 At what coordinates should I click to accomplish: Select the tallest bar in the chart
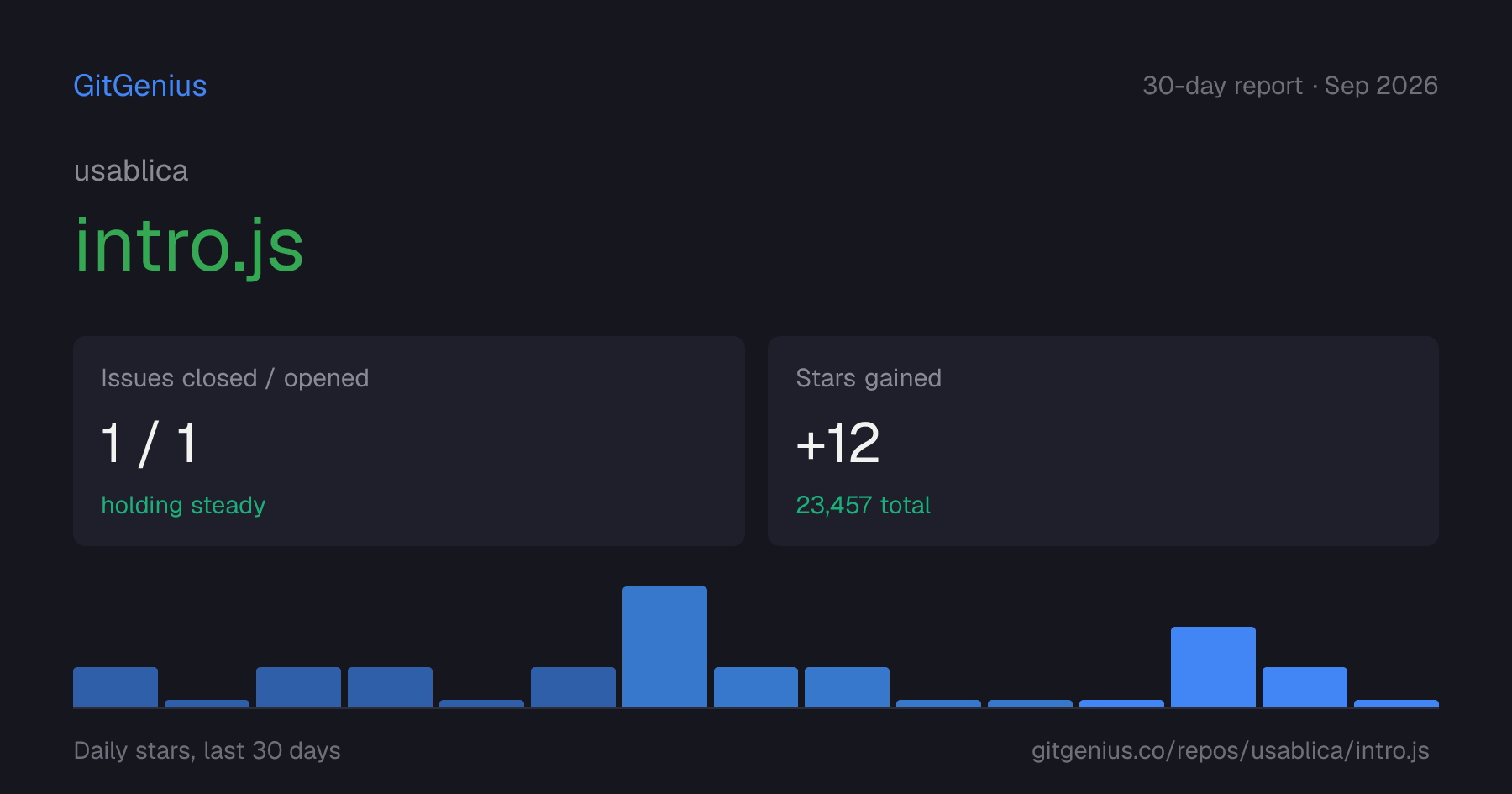click(x=664, y=647)
